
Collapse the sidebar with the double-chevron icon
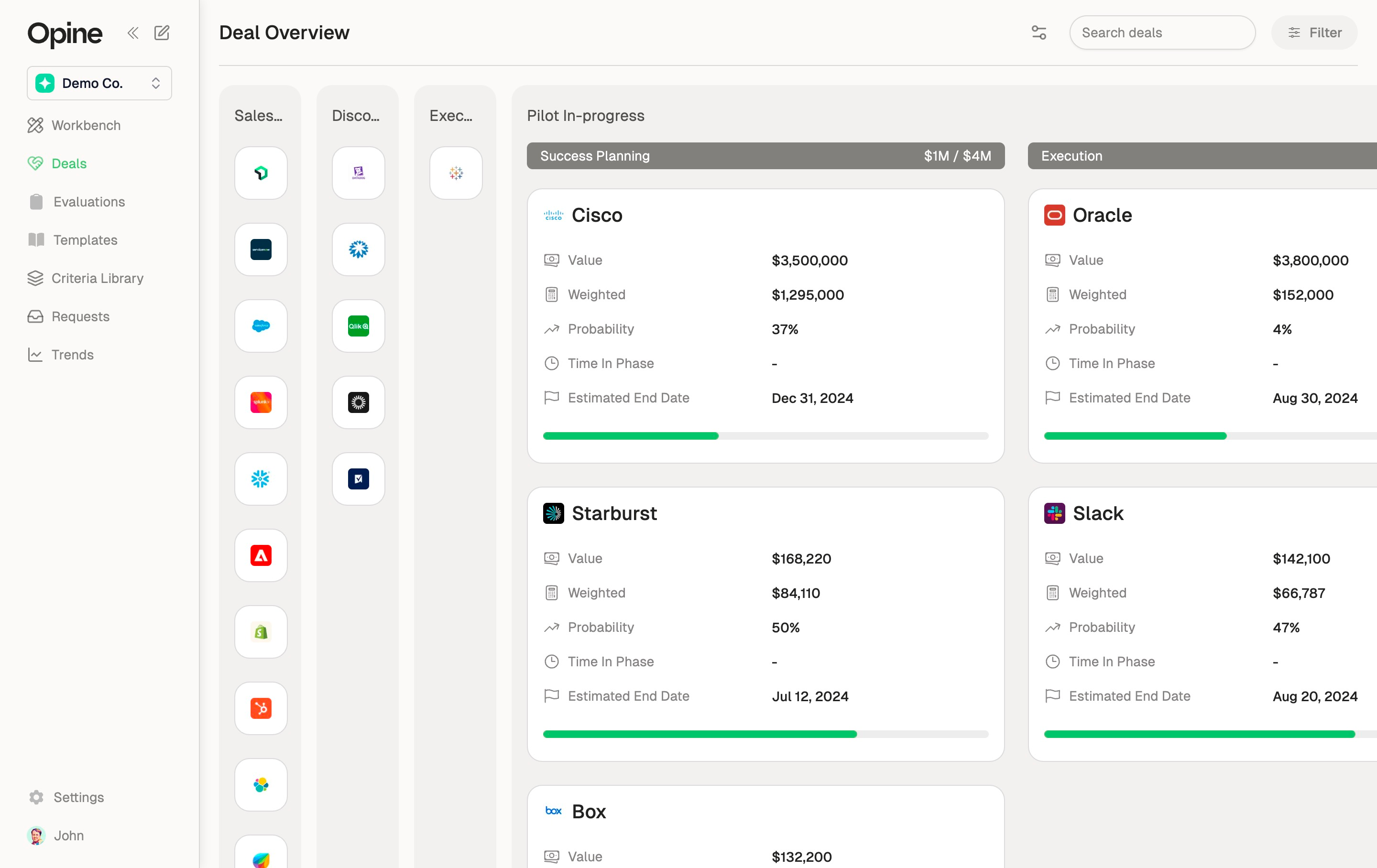[132, 33]
